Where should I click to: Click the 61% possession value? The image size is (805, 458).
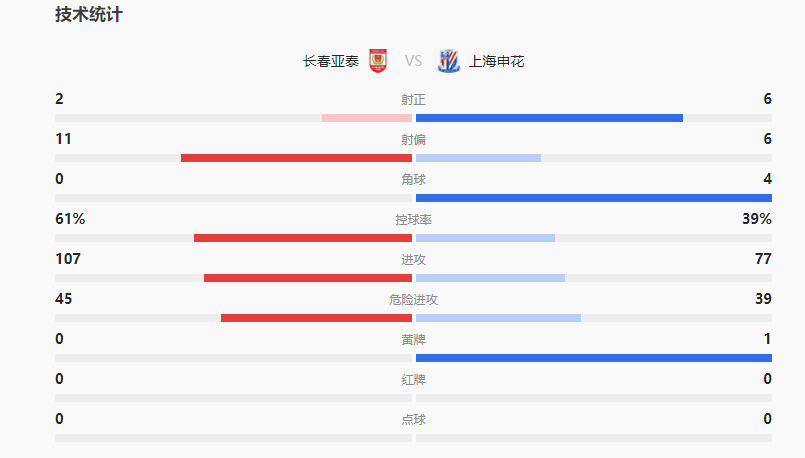70,219
